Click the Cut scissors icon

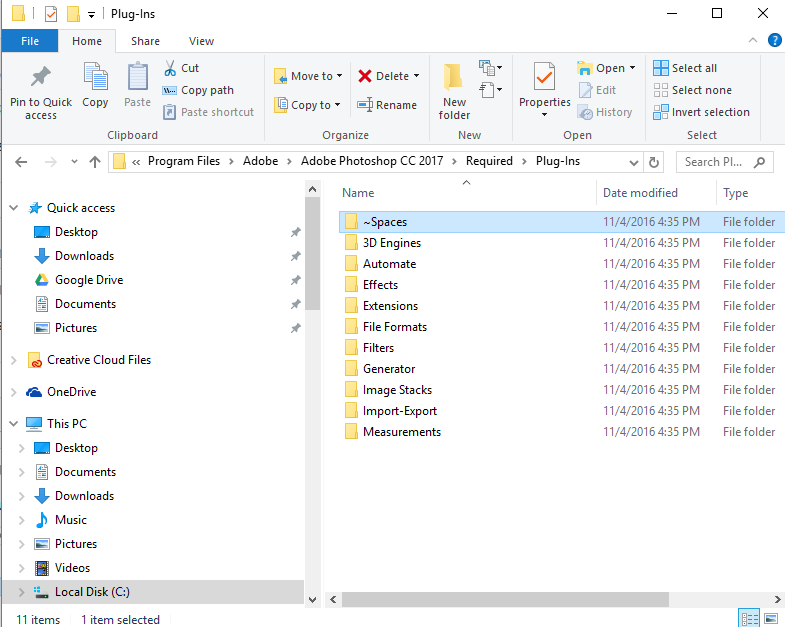tap(170, 68)
